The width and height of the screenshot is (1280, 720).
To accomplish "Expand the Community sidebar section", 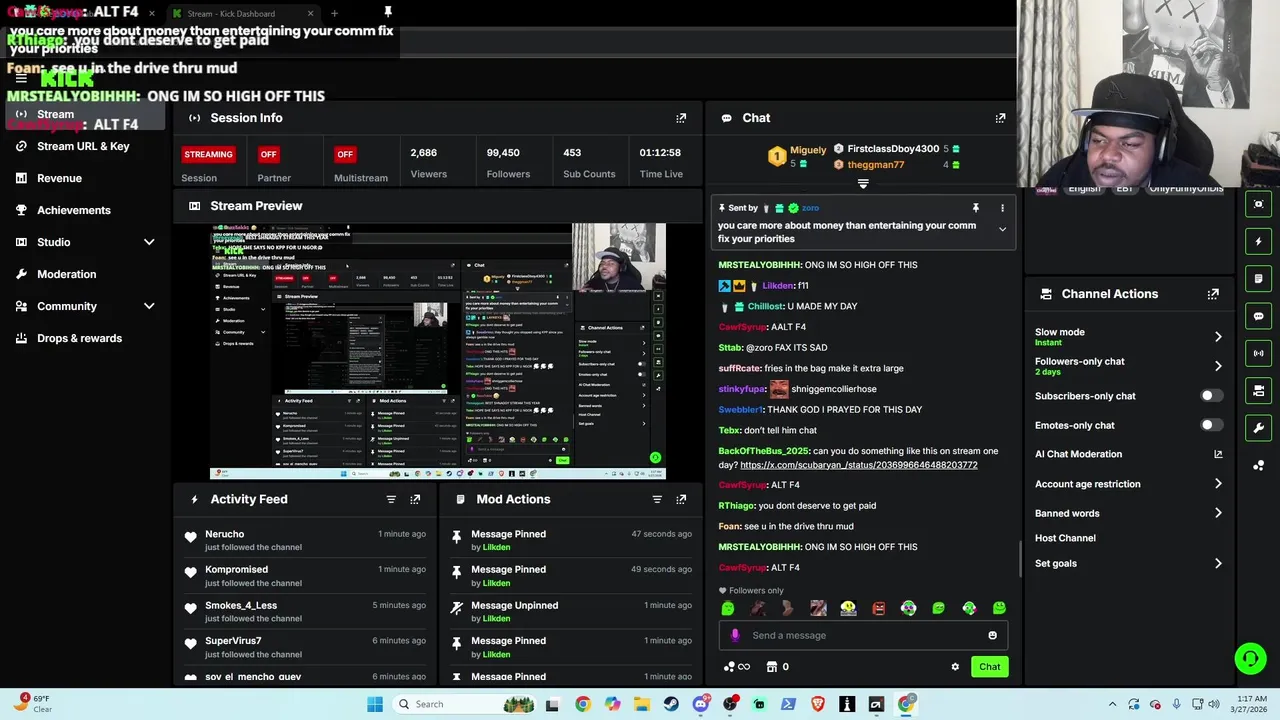I will point(149,306).
